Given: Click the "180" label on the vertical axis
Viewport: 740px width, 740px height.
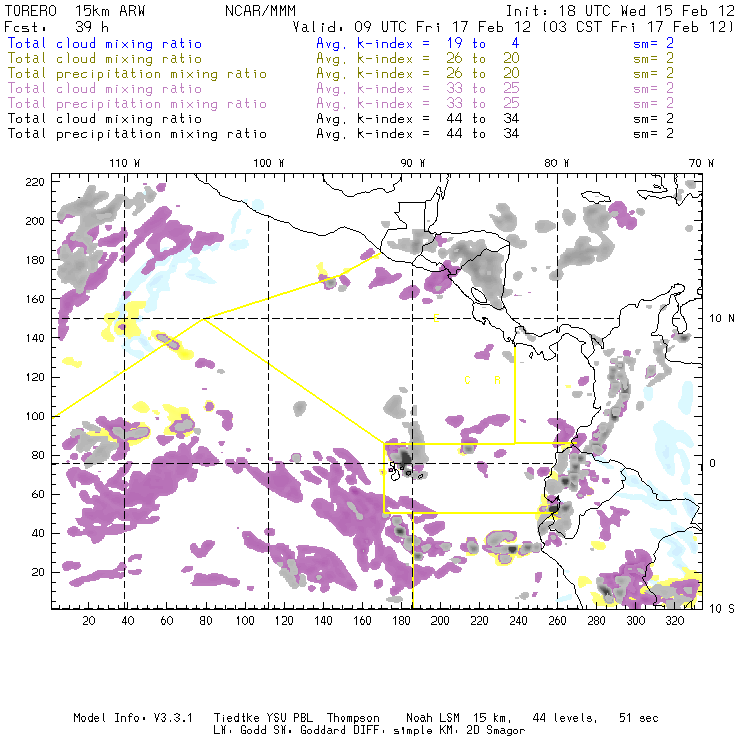Looking at the screenshot, I should coord(35,260).
